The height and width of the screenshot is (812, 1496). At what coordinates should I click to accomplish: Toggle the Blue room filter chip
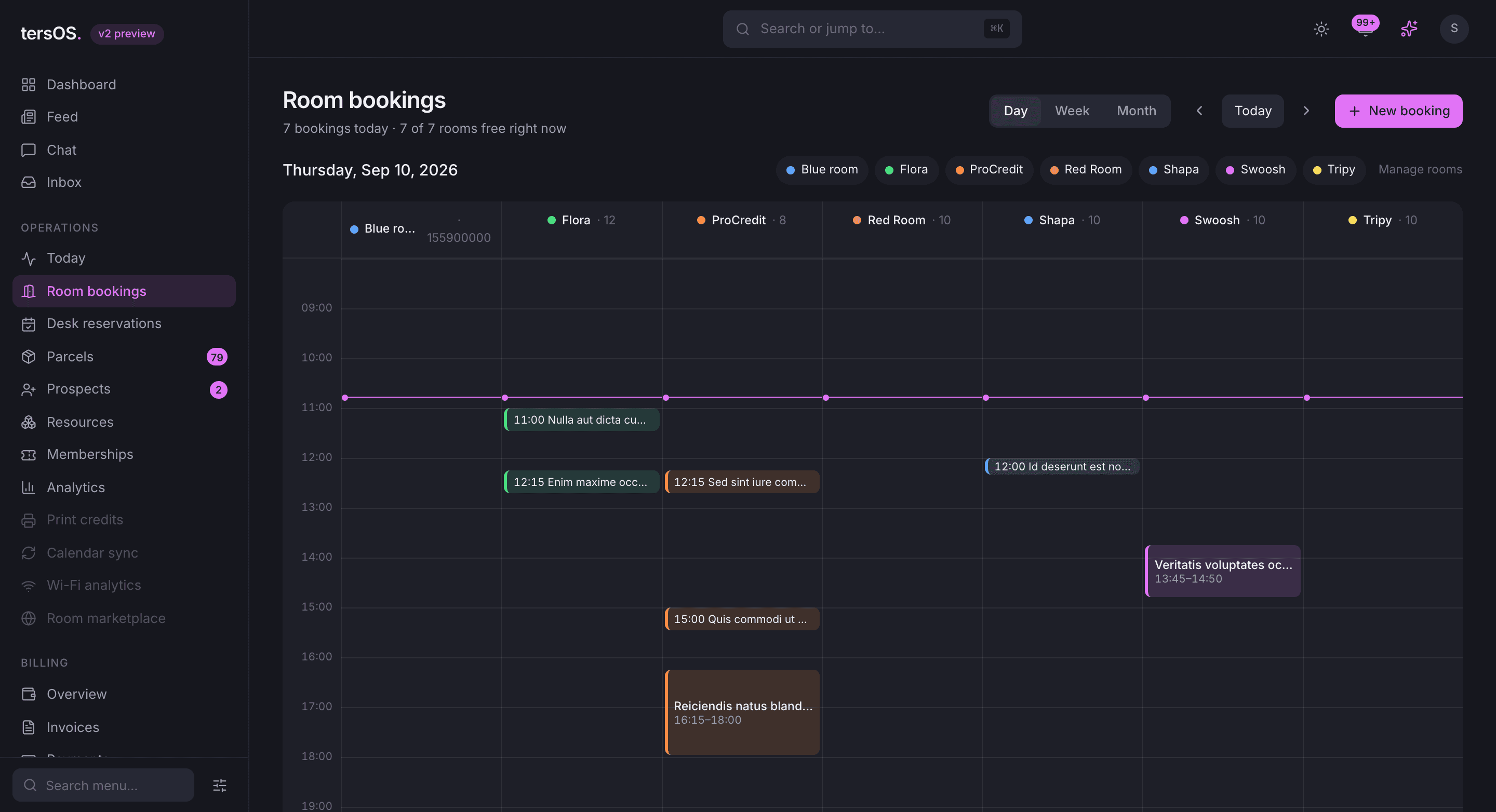coord(822,170)
